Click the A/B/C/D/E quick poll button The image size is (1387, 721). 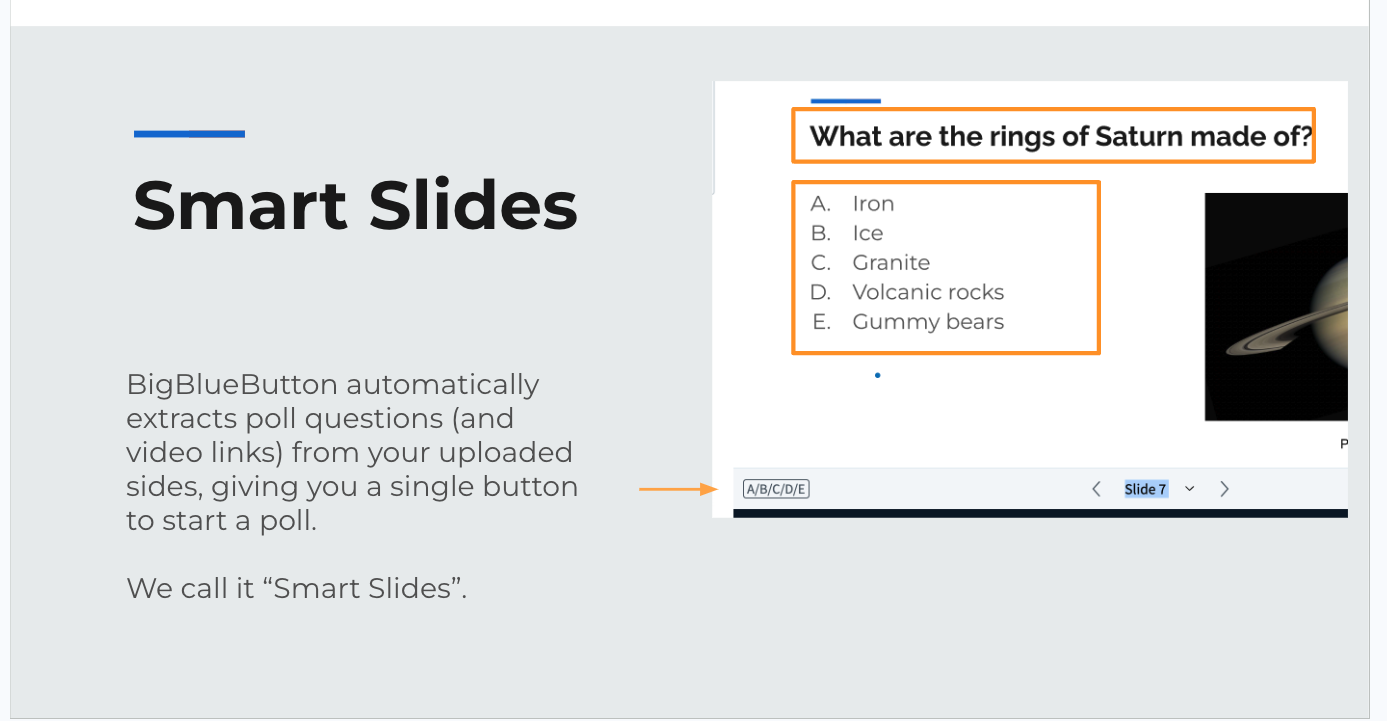pos(776,489)
